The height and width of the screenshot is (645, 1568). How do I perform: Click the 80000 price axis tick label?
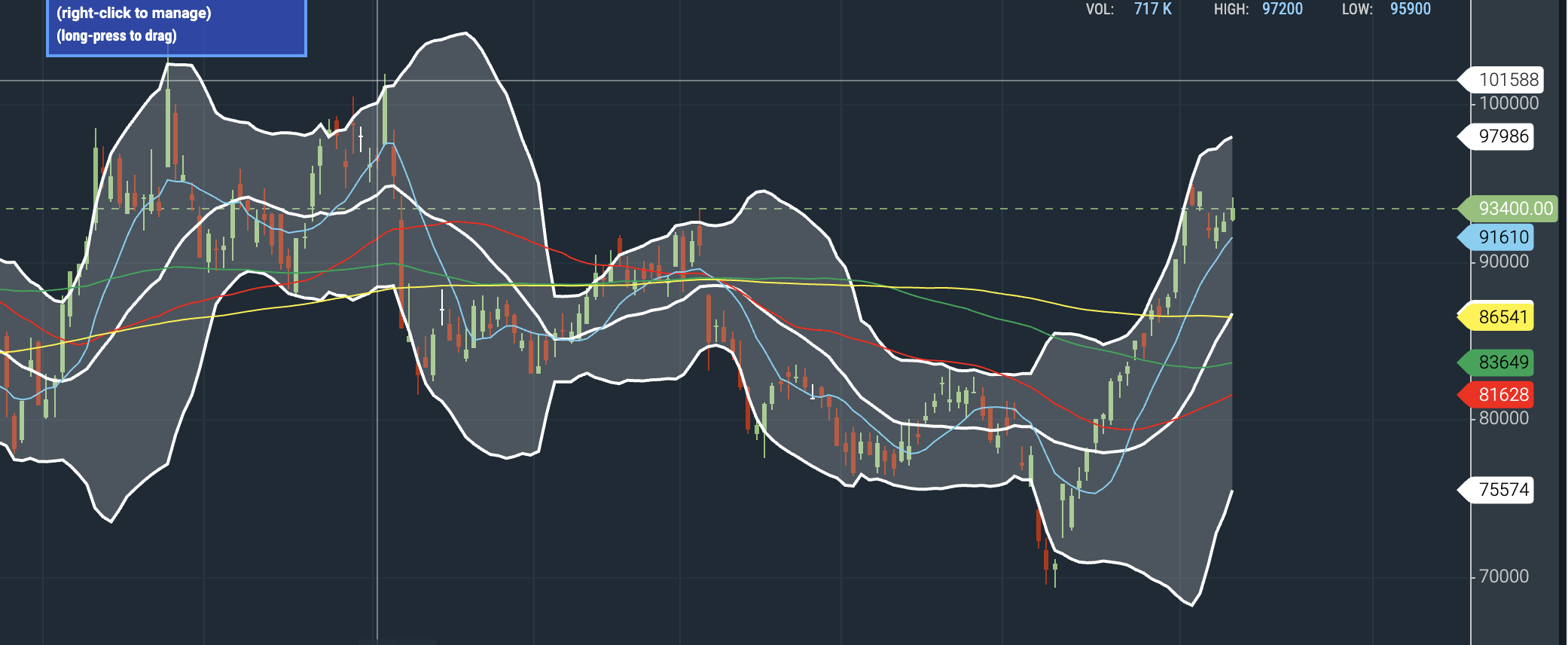tap(1504, 418)
